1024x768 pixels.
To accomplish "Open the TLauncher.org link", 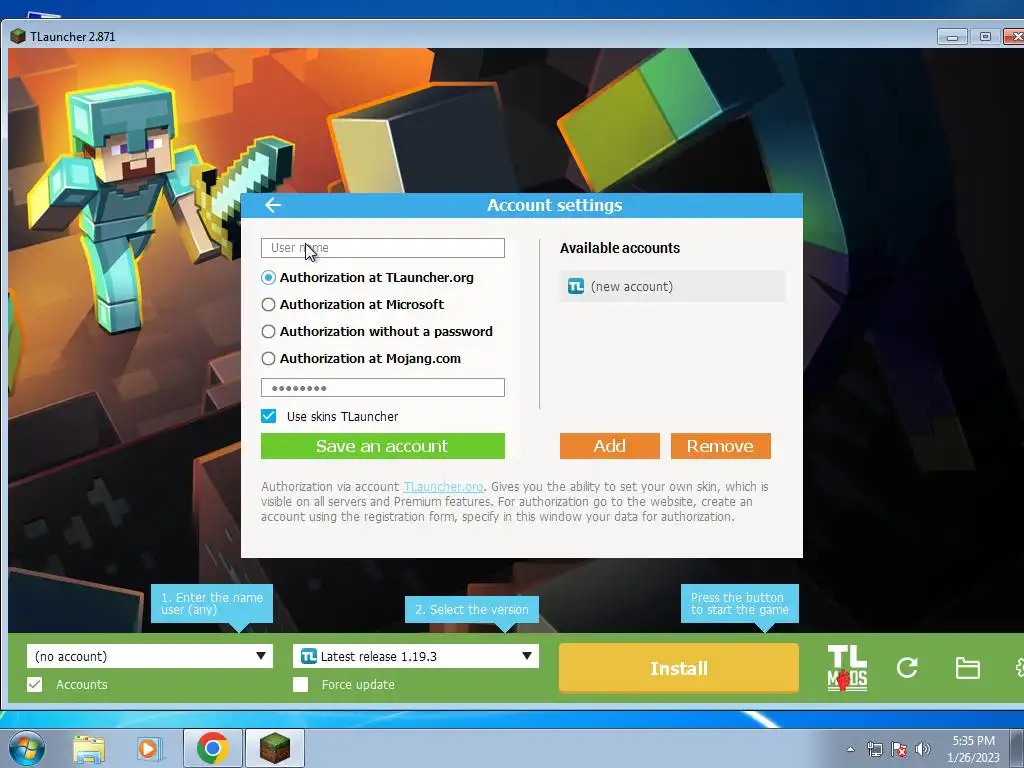I will [443, 487].
